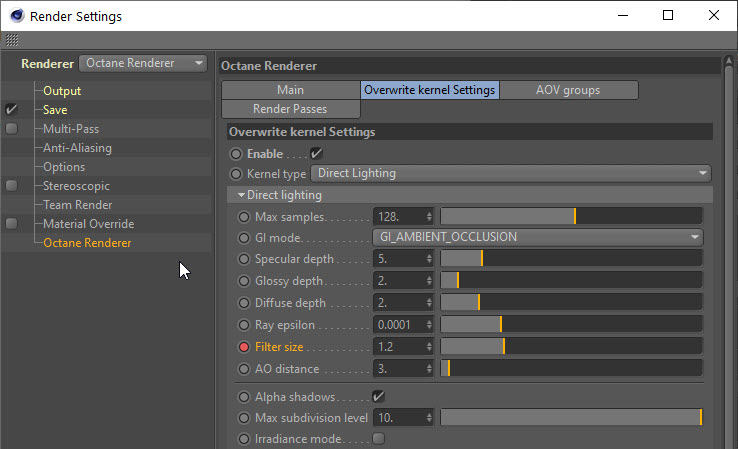Click the animation dot next to Max samples
Screen dimensions: 738x449
point(244,216)
